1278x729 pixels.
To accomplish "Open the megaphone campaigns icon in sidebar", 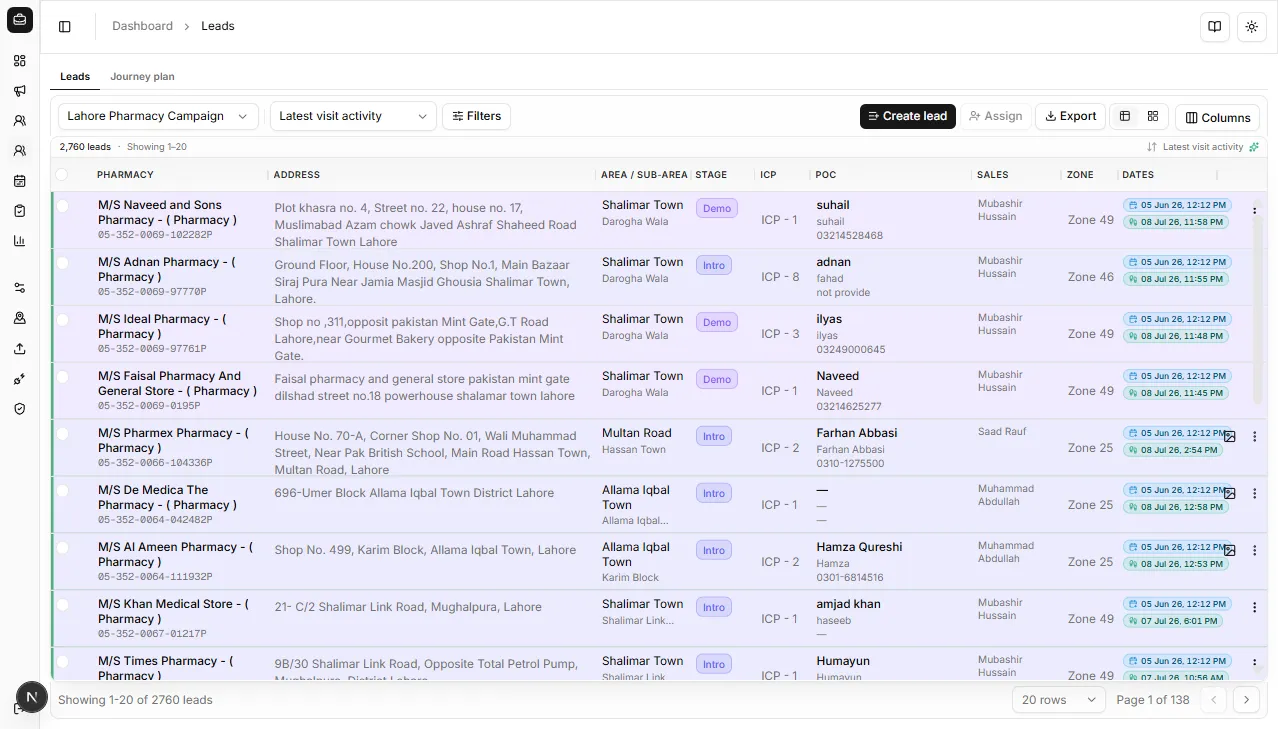I will coord(19,91).
